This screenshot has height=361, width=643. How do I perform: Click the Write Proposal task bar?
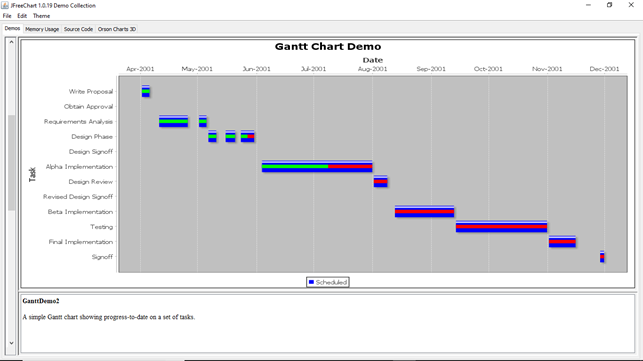[x=146, y=91]
